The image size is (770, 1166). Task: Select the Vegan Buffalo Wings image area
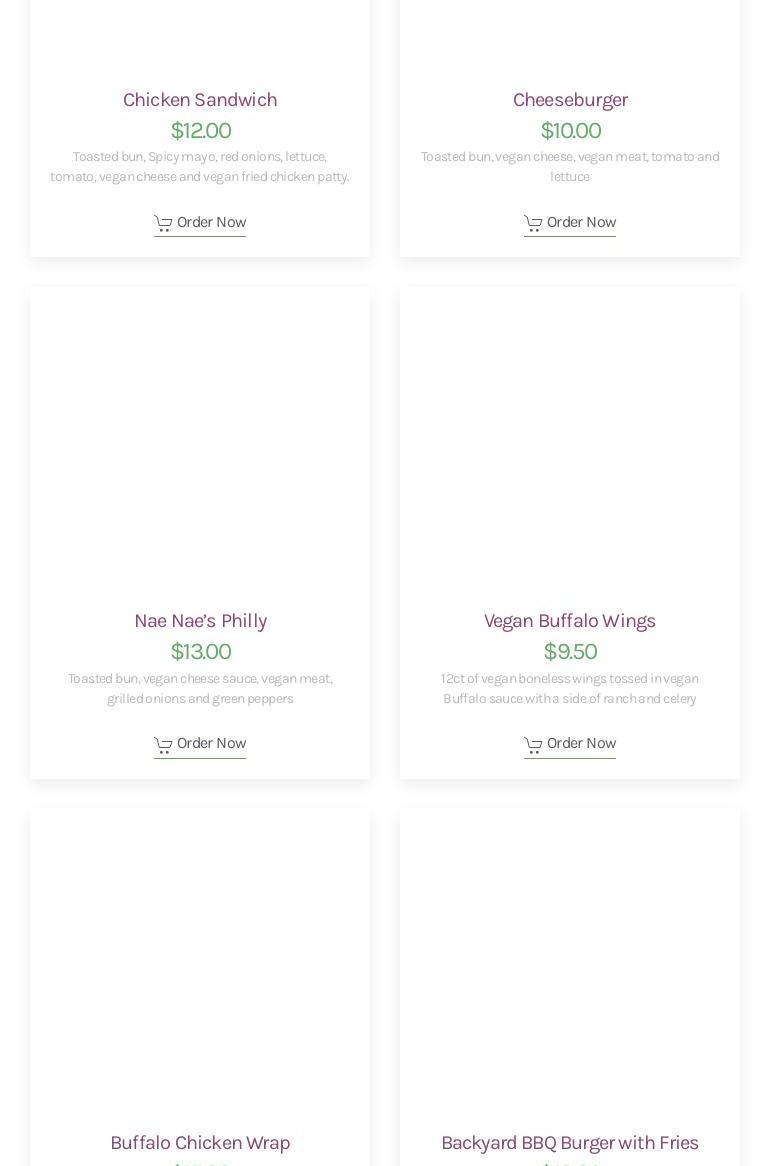(x=570, y=442)
